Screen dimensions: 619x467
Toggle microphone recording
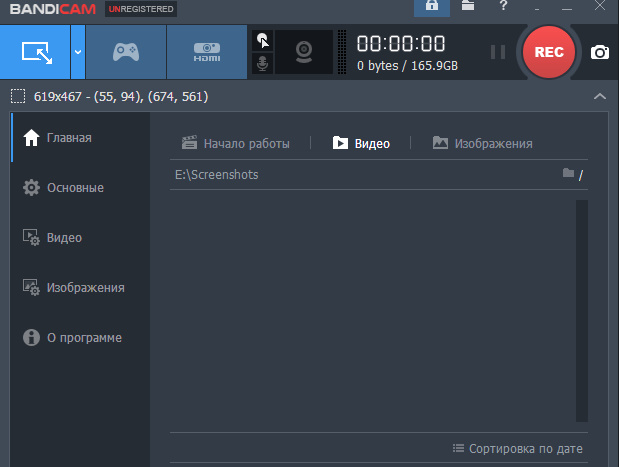[263, 63]
